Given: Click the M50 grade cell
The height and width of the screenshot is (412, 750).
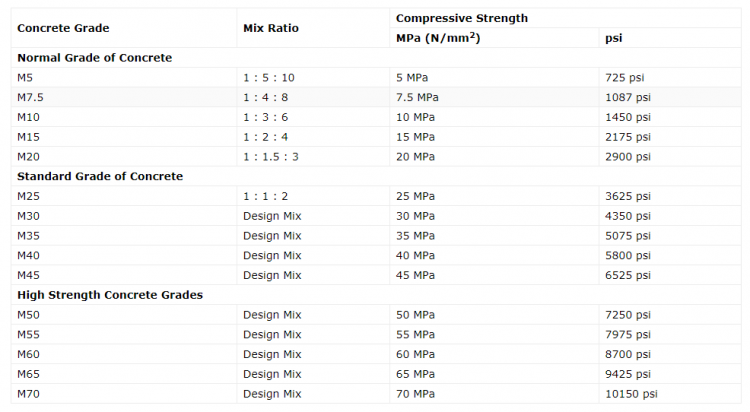Looking at the screenshot, I should 28,315.
